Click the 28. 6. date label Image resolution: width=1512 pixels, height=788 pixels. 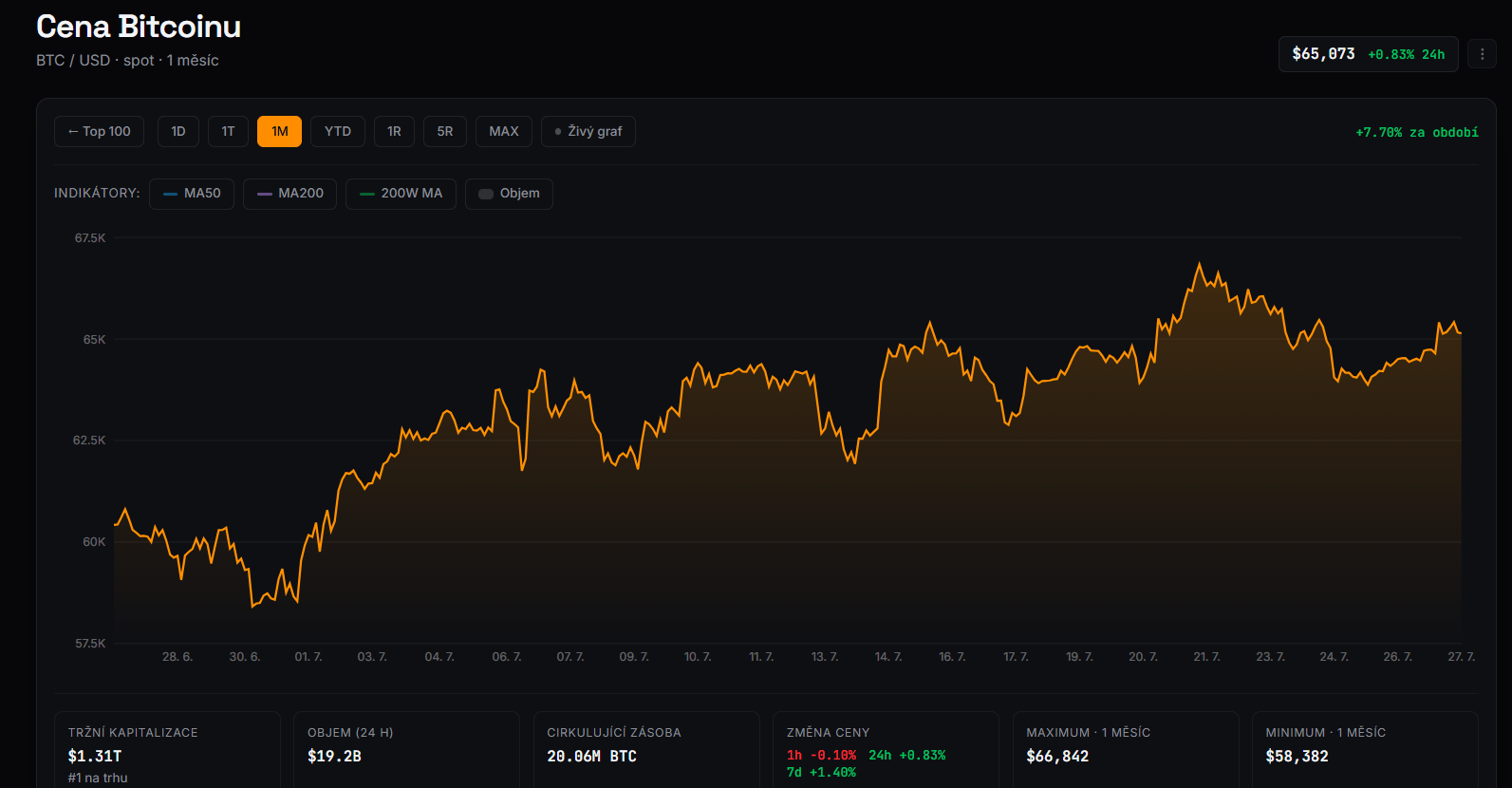point(177,657)
